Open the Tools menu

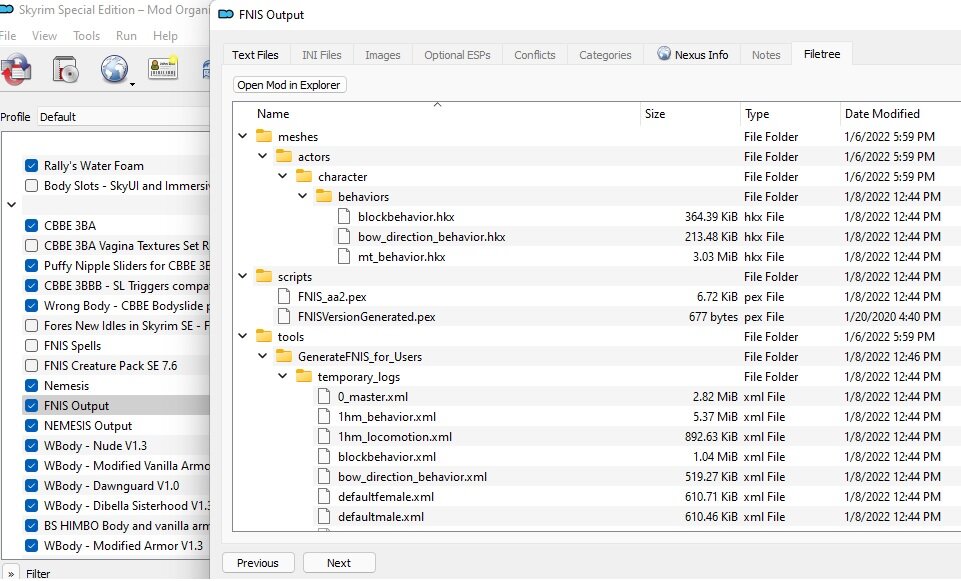(x=86, y=36)
